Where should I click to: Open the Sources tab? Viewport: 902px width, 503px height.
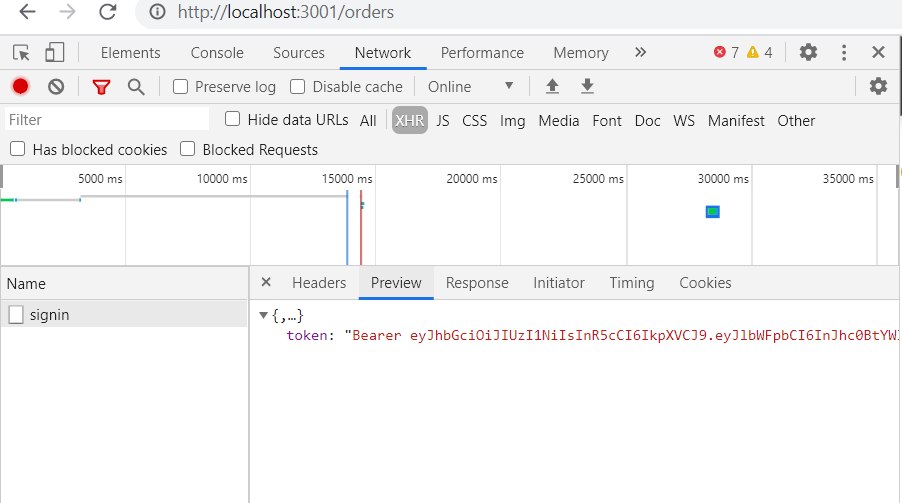click(299, 52)
